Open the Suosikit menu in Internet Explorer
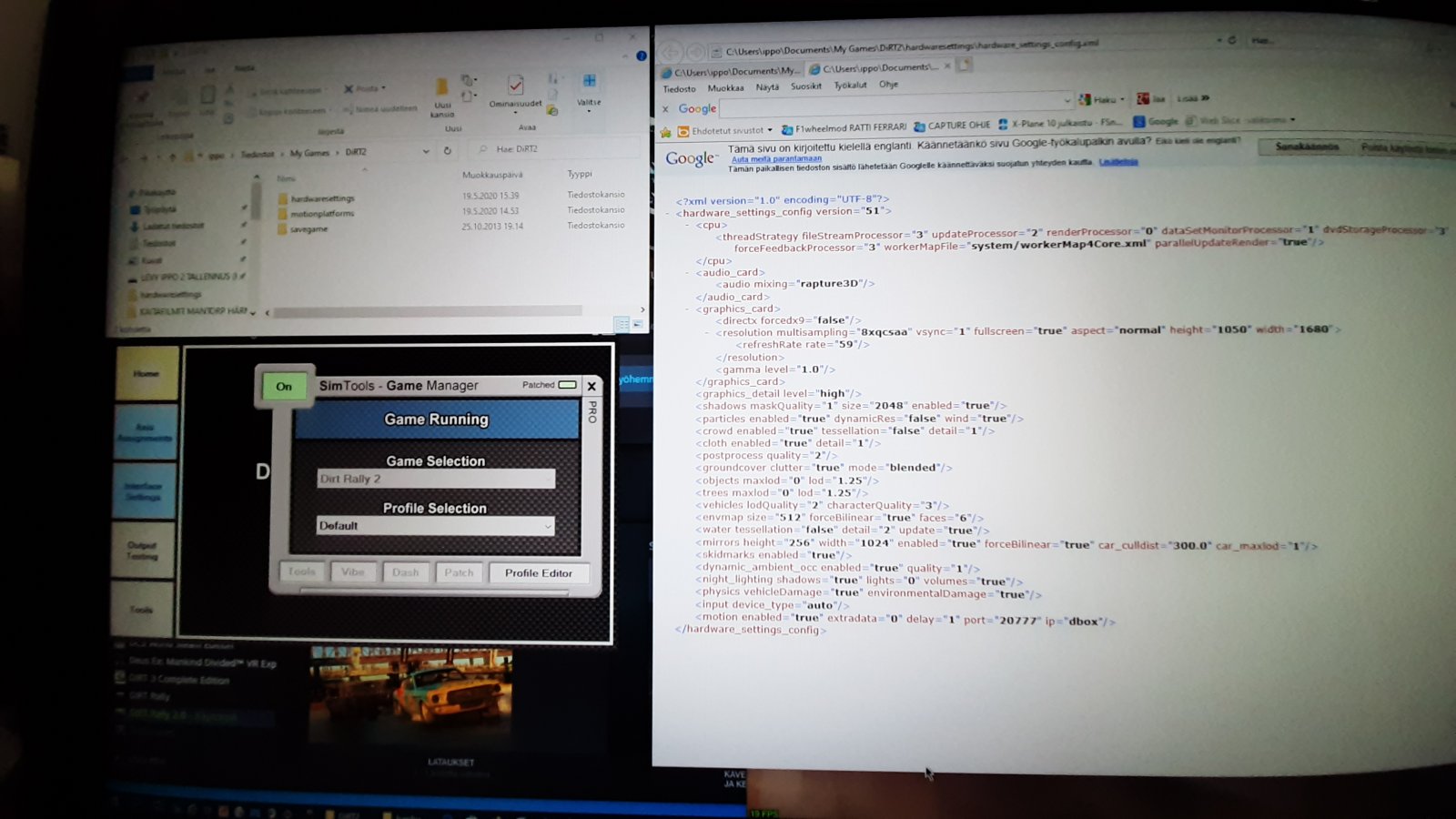1456x819 pixels. click(x=805, y=86)
